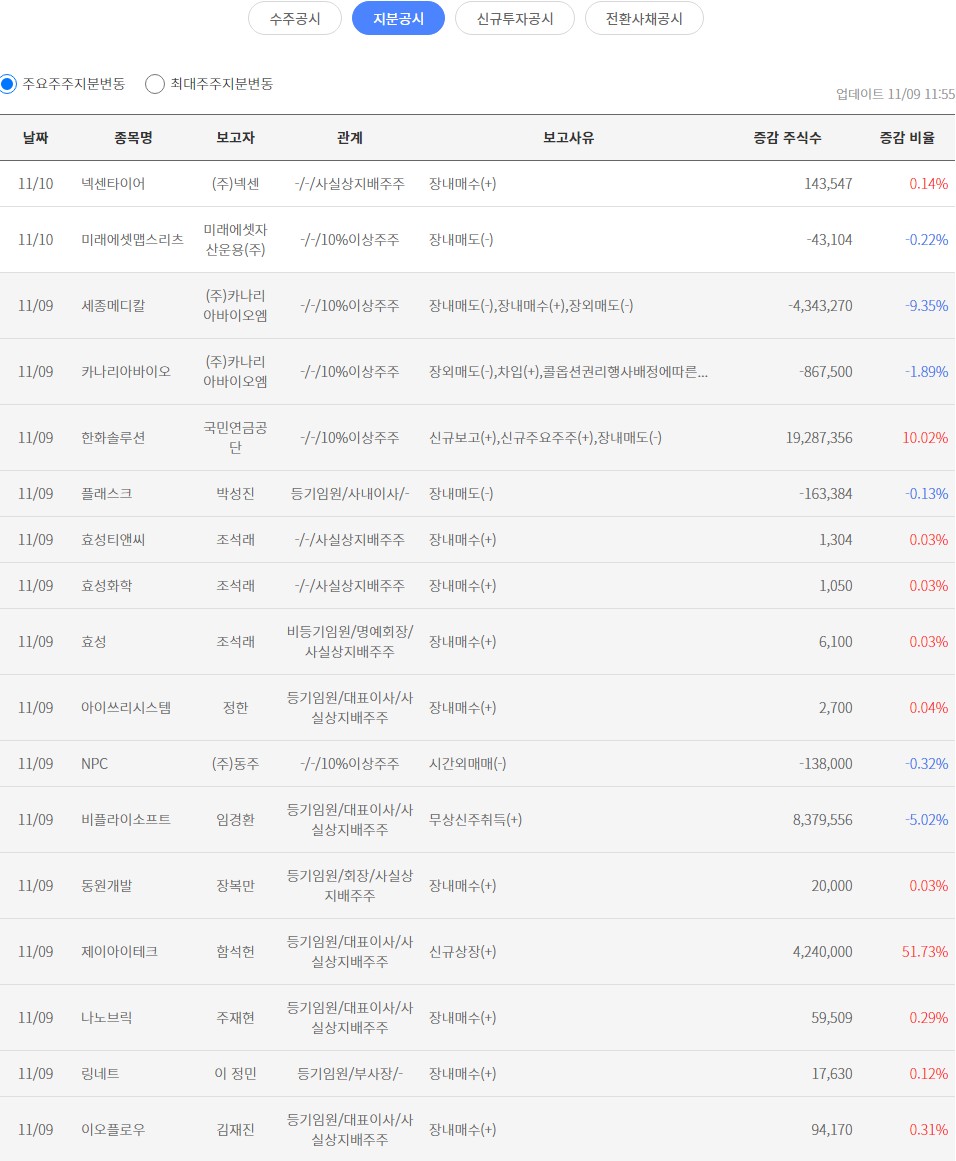
Task: Open the 카나리아바이오 stock entry
Action: coord(126,372)
